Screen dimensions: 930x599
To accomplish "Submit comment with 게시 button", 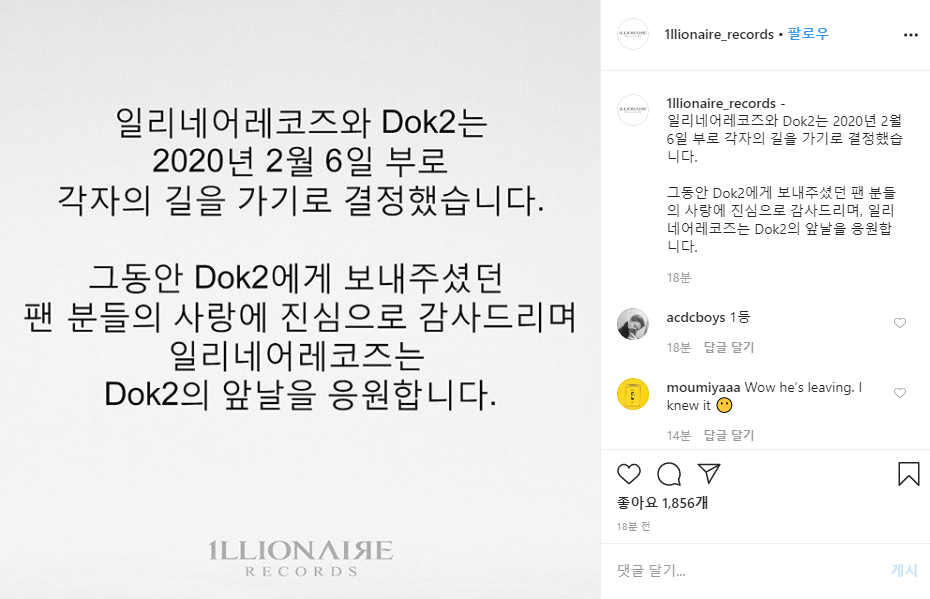I will click(x=904, y=570).
